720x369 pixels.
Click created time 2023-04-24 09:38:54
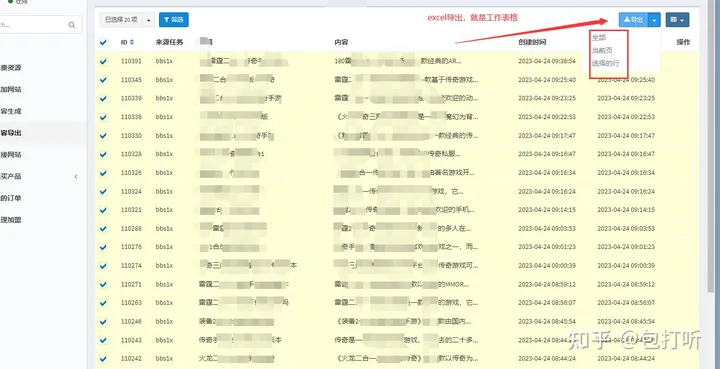[x=547, y=61]
